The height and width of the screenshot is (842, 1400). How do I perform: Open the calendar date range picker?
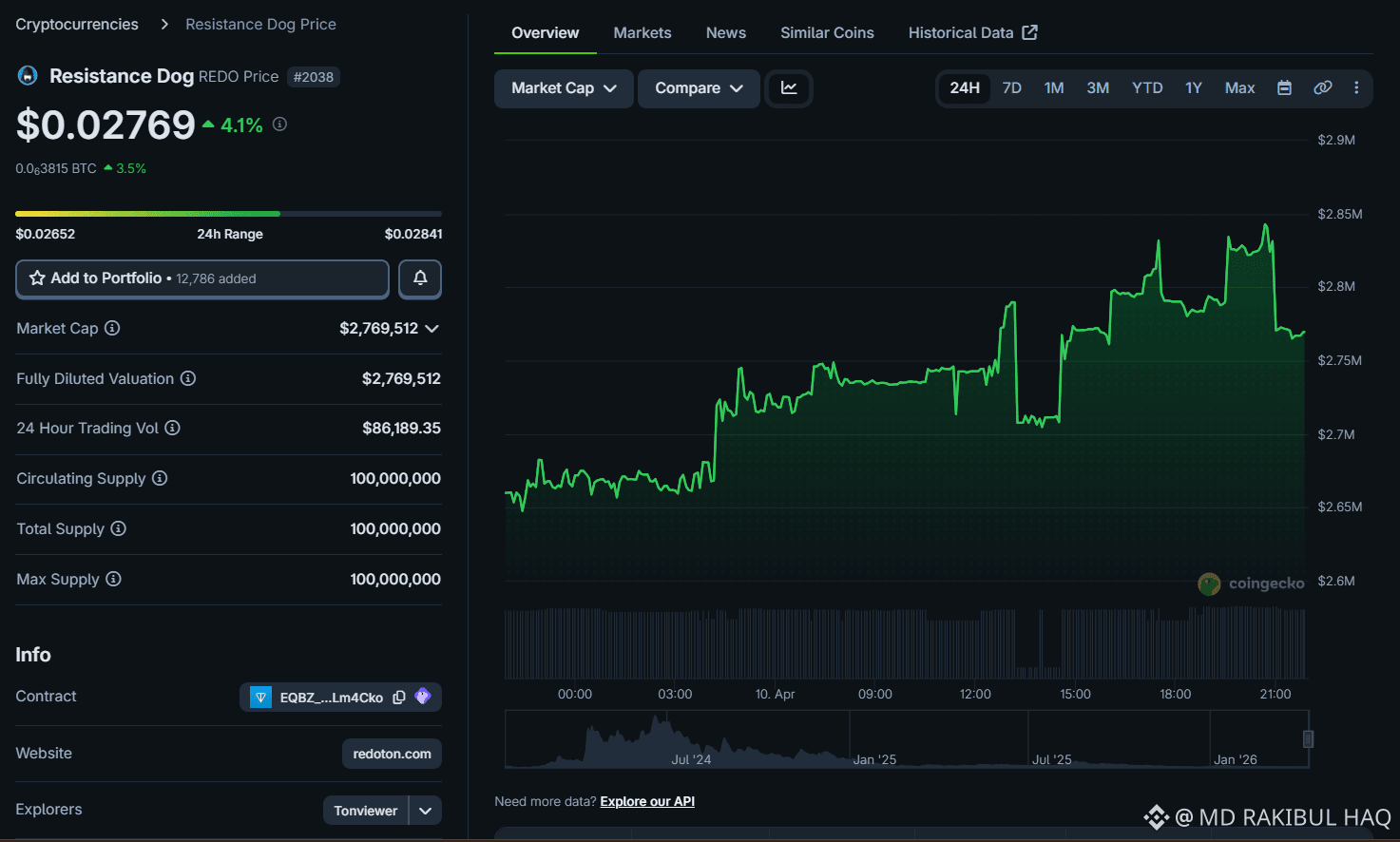point(1284,88)
